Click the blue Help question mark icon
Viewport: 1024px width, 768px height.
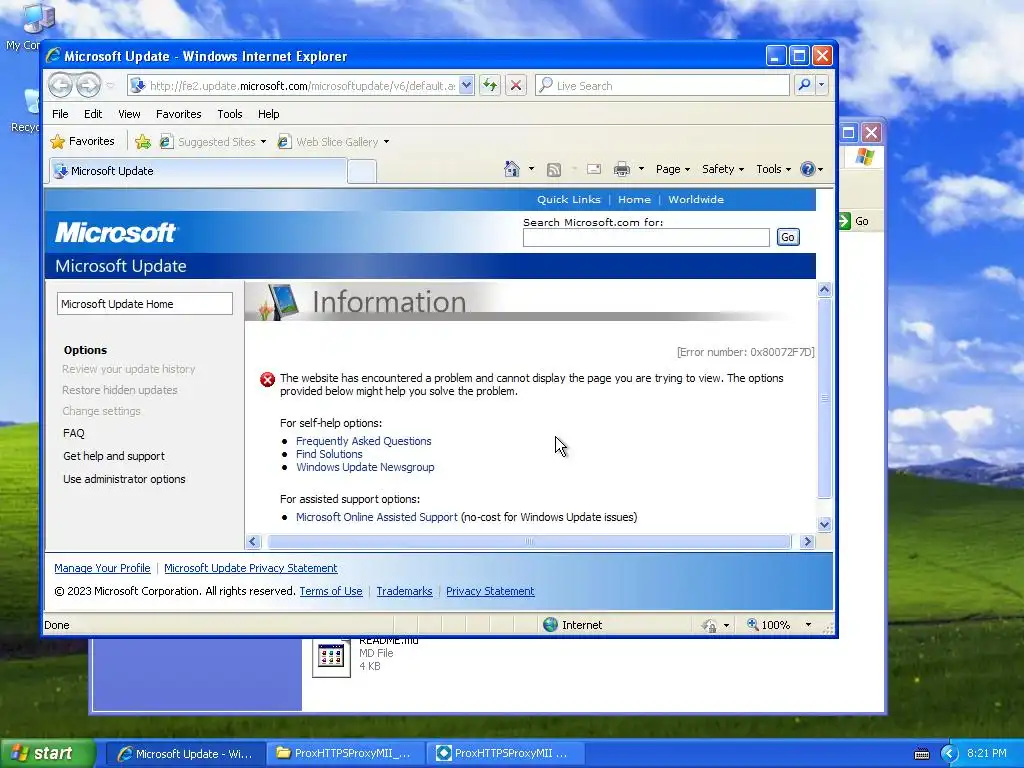click(x=808, y=169)
